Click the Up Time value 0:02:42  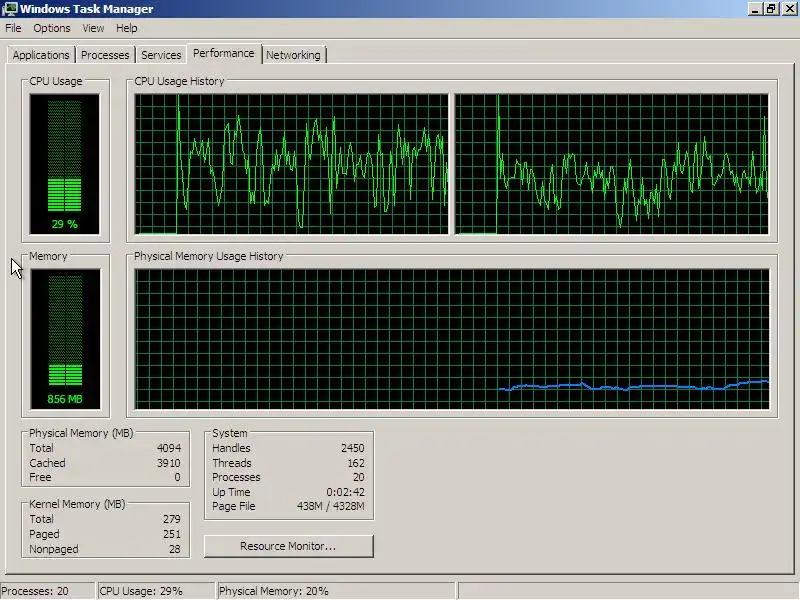[x=345, y=492]
